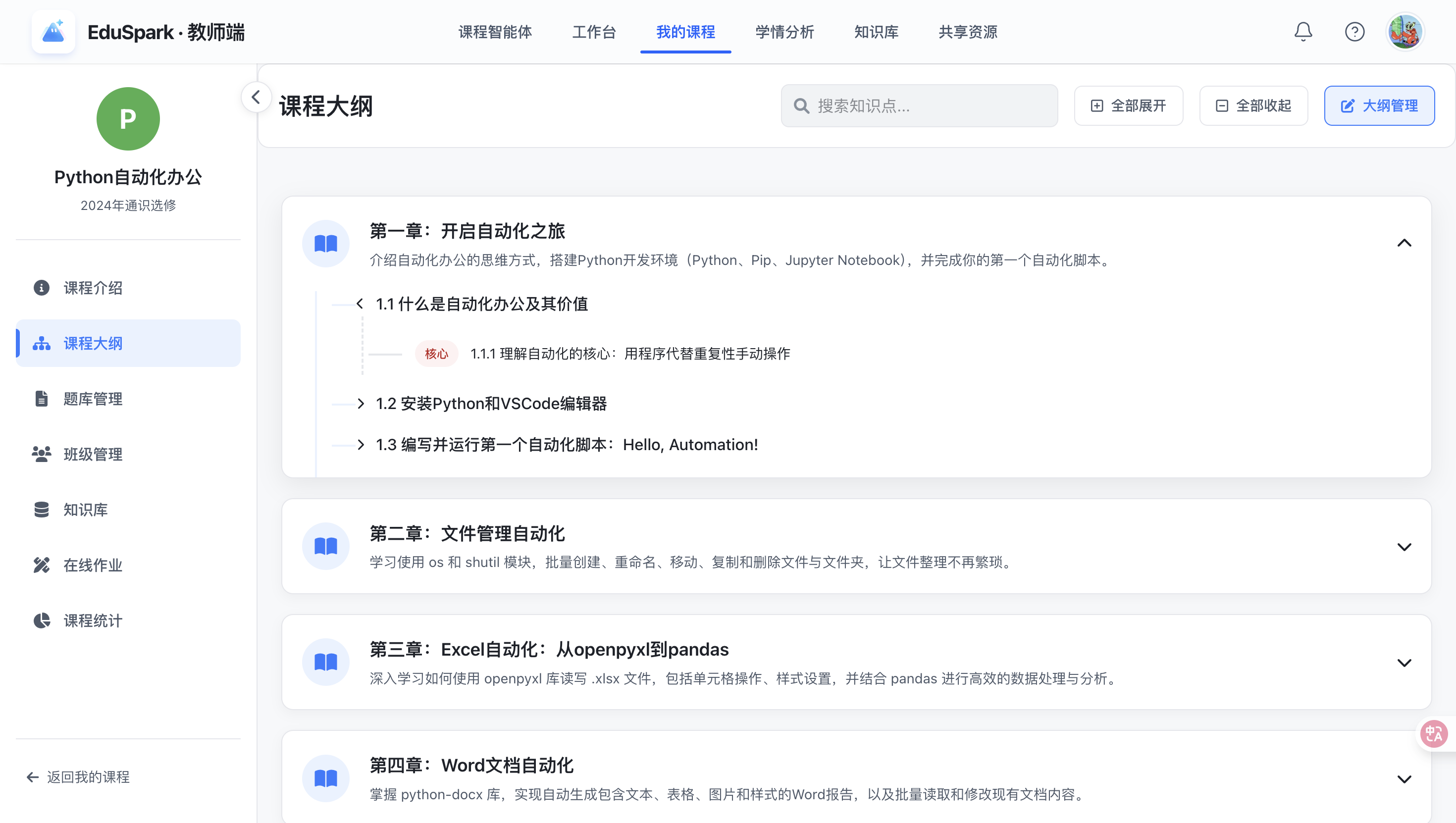This screenshot has height=823, width=1456.
Task: Click the search magnifier icon
Action: pyautogui.click(x=801, y=105)
